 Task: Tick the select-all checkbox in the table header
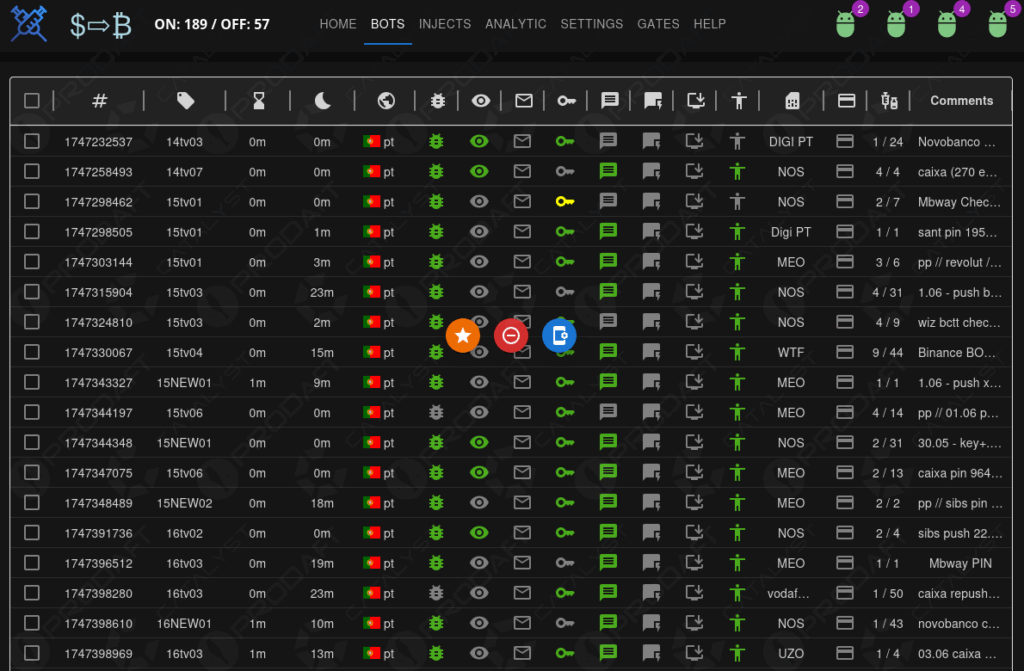click(31, 101)
